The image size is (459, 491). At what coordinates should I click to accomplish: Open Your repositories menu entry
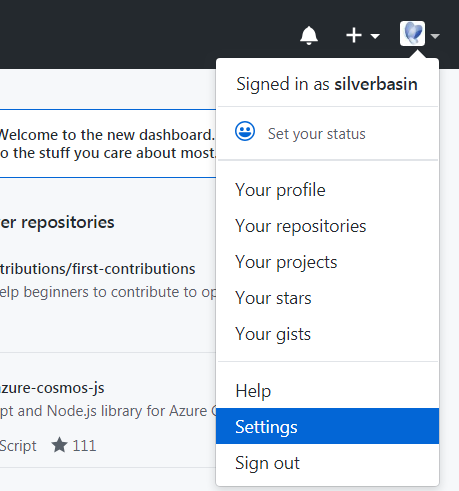tap(327, 226)
